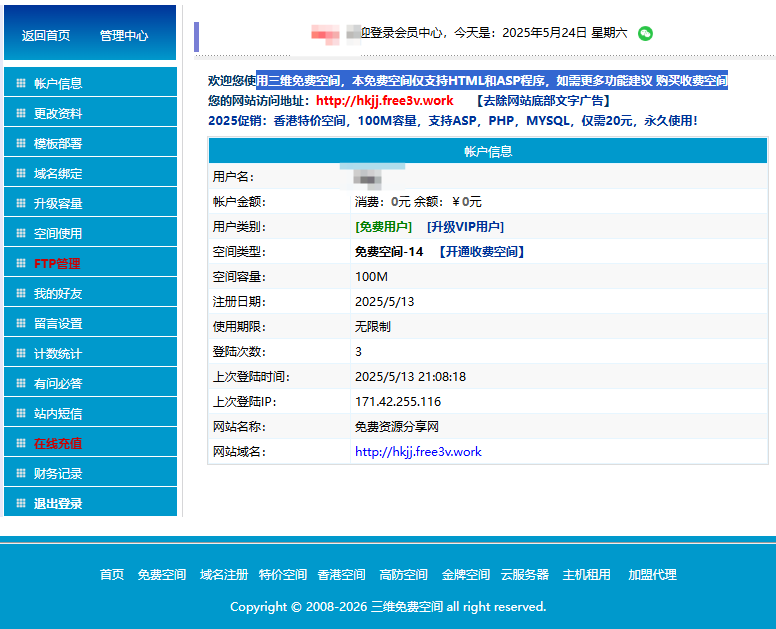Click 升级VIP用户 link
The height and width of the screenshot is (629, 776).
(465, 227)
